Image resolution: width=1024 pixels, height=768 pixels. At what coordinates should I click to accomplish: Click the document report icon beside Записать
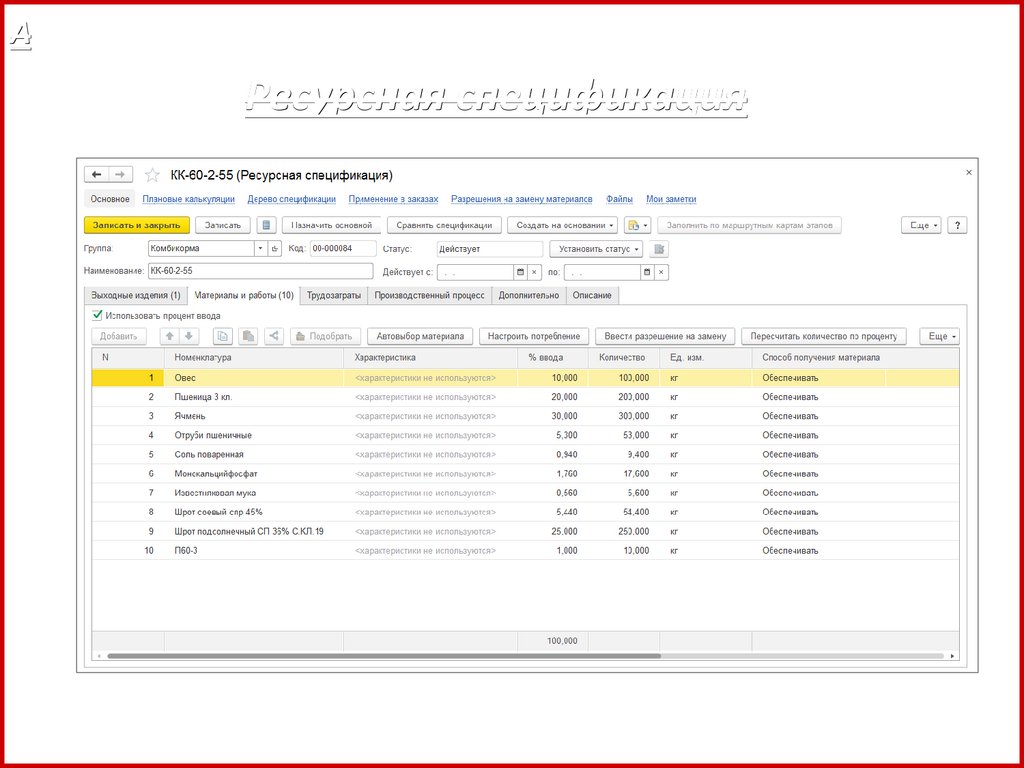click(x=266, y=226)
